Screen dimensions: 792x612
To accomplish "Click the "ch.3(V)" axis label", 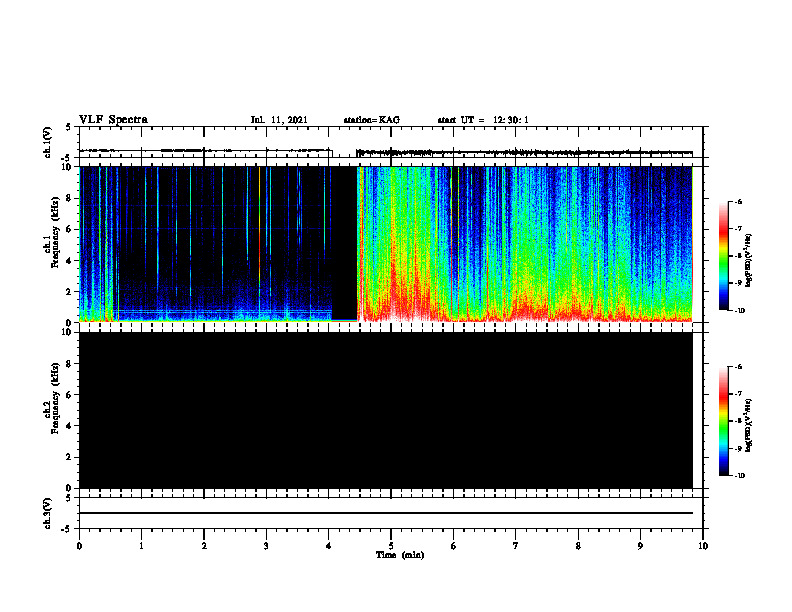I will tap(47, 514).
